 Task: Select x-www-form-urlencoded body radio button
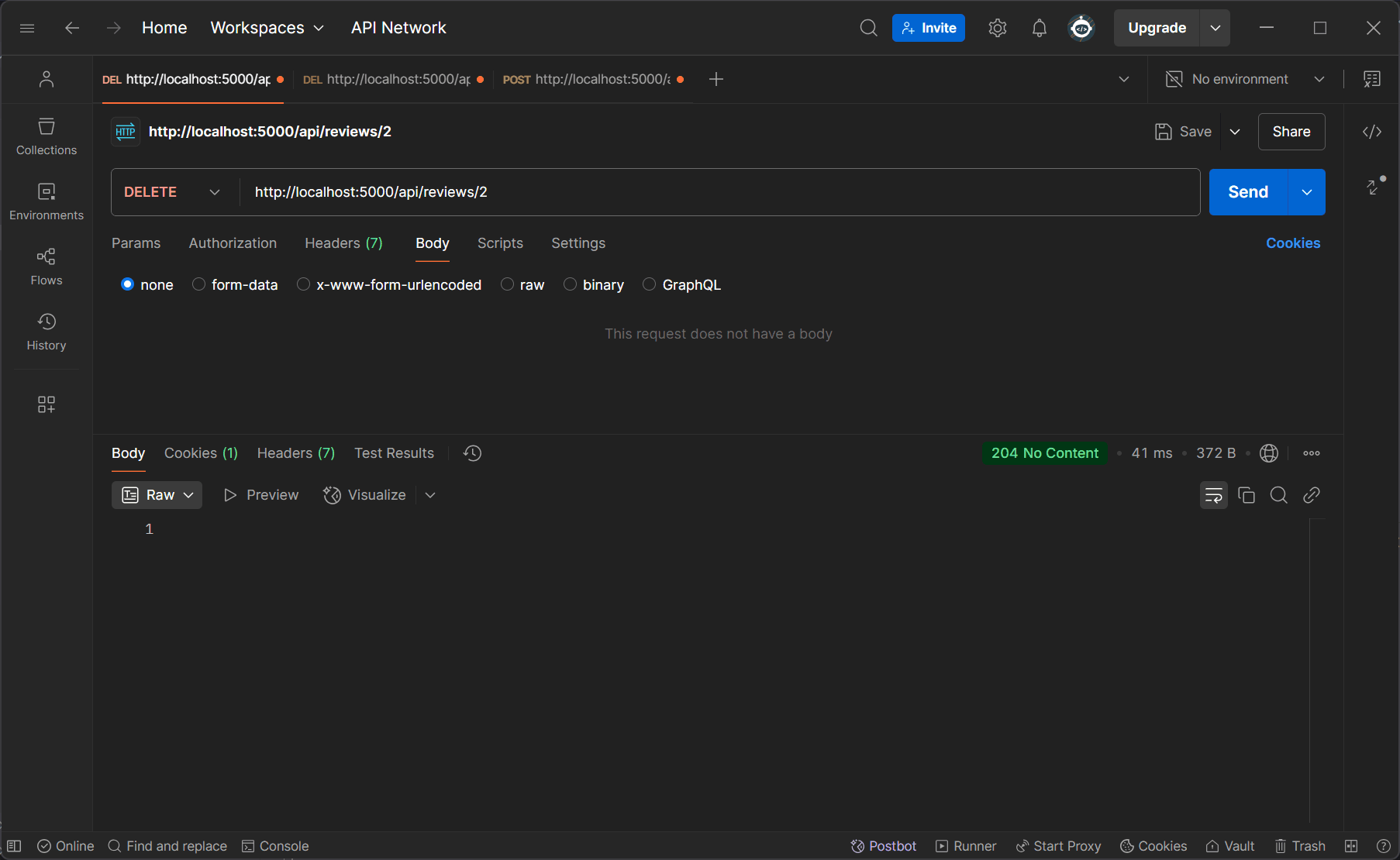[x=304, y=284]
